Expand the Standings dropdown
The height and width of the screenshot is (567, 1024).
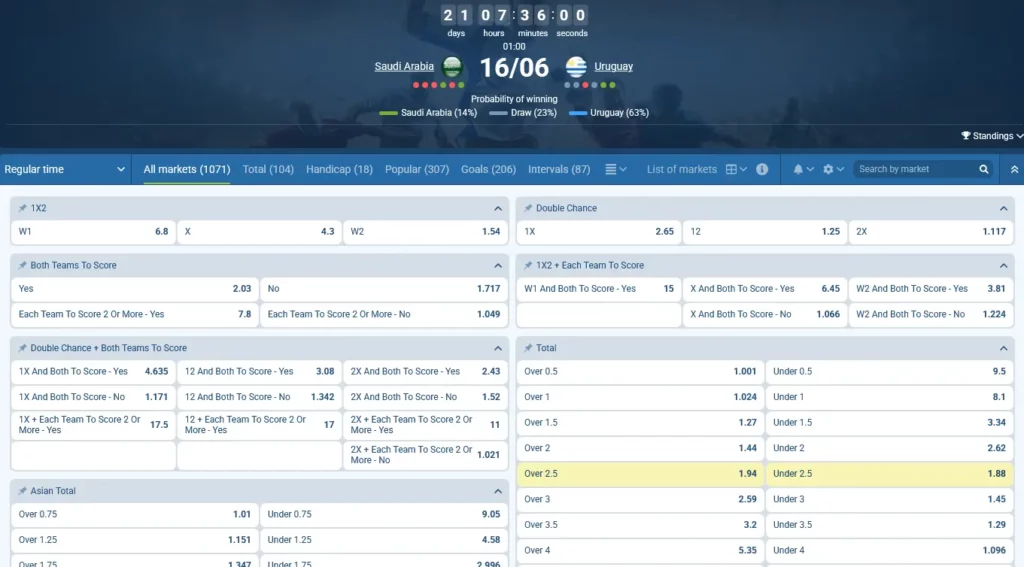pos(992,136)
